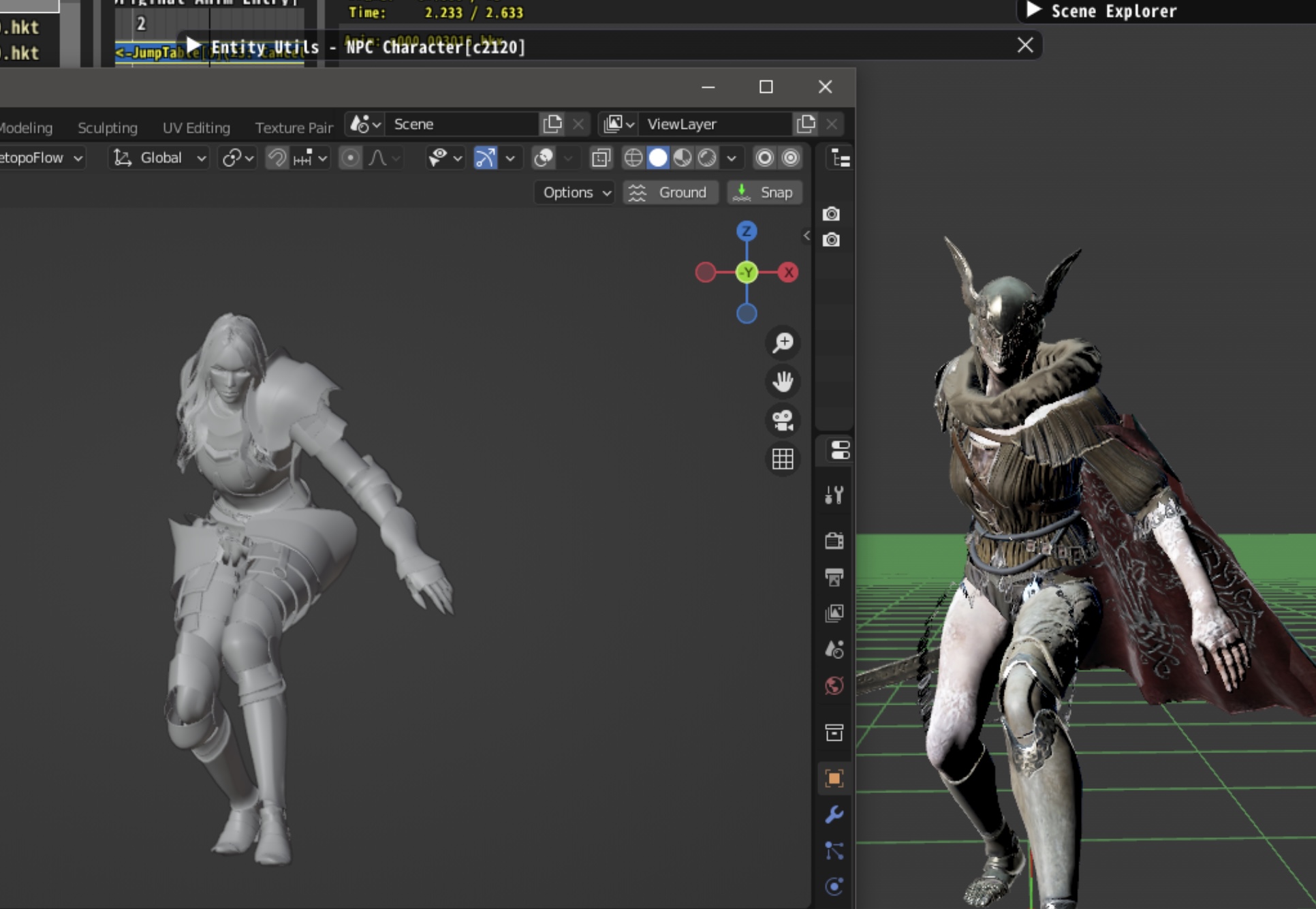1316x909 pixels.
Task: Switch to Sculpting workspace tab
Action: [108, 127]
